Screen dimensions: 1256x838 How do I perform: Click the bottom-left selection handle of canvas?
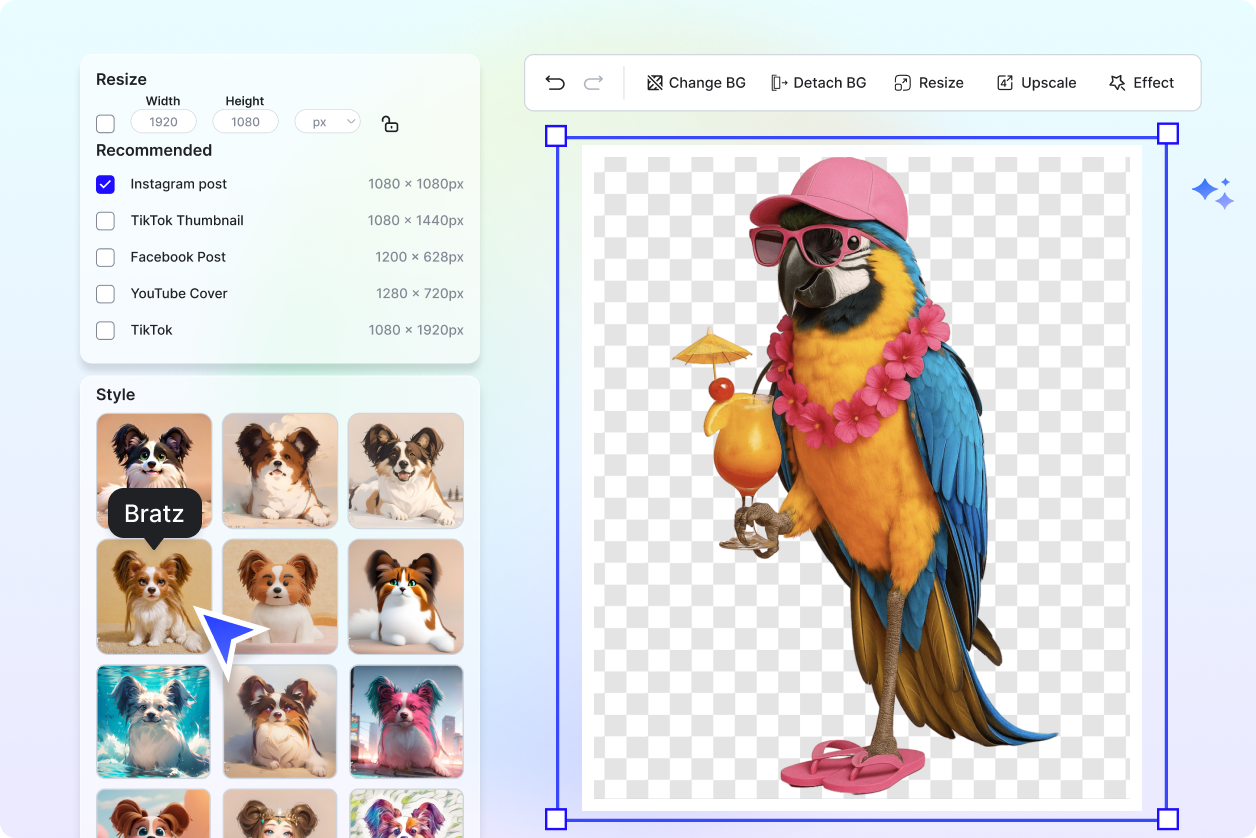point(556,820)
